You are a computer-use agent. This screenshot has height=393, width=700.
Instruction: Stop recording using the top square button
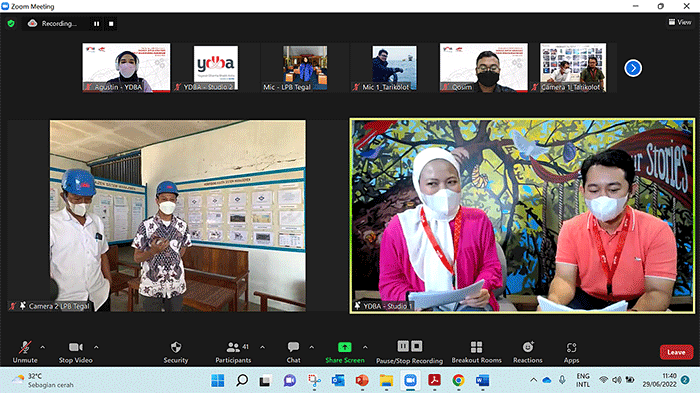111,24
